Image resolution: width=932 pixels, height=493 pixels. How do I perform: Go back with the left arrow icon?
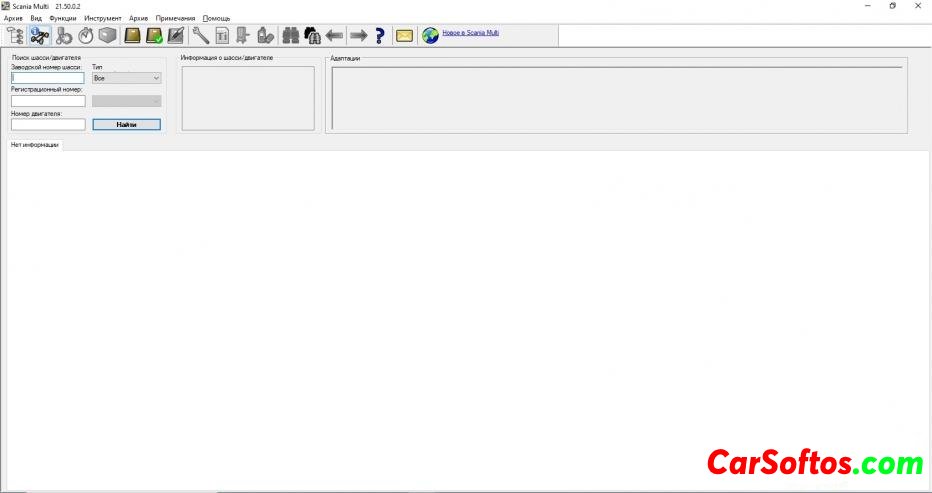(x=335, y=36)
